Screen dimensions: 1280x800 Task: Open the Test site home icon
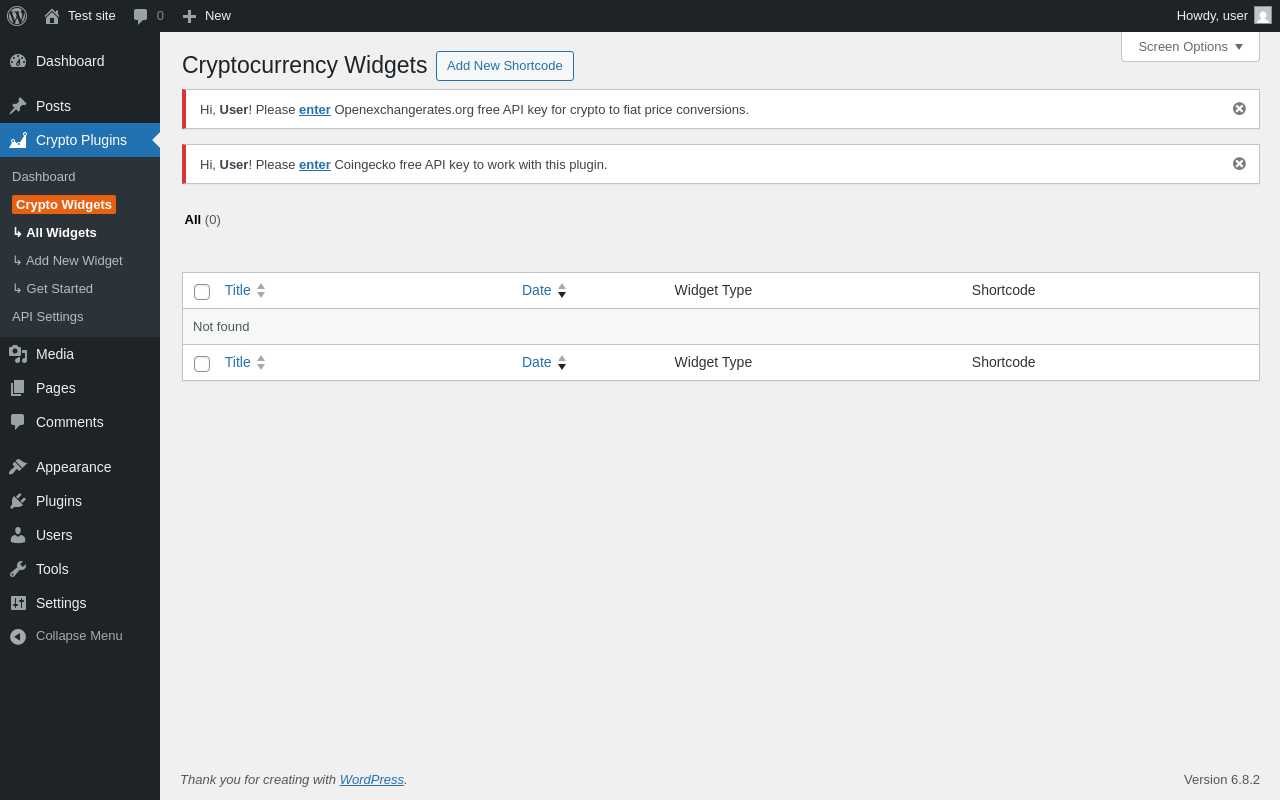point(52,16)
